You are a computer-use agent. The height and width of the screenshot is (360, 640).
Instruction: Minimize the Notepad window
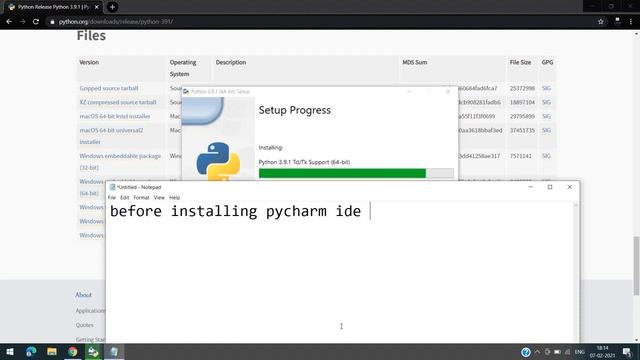pos(531,187)
